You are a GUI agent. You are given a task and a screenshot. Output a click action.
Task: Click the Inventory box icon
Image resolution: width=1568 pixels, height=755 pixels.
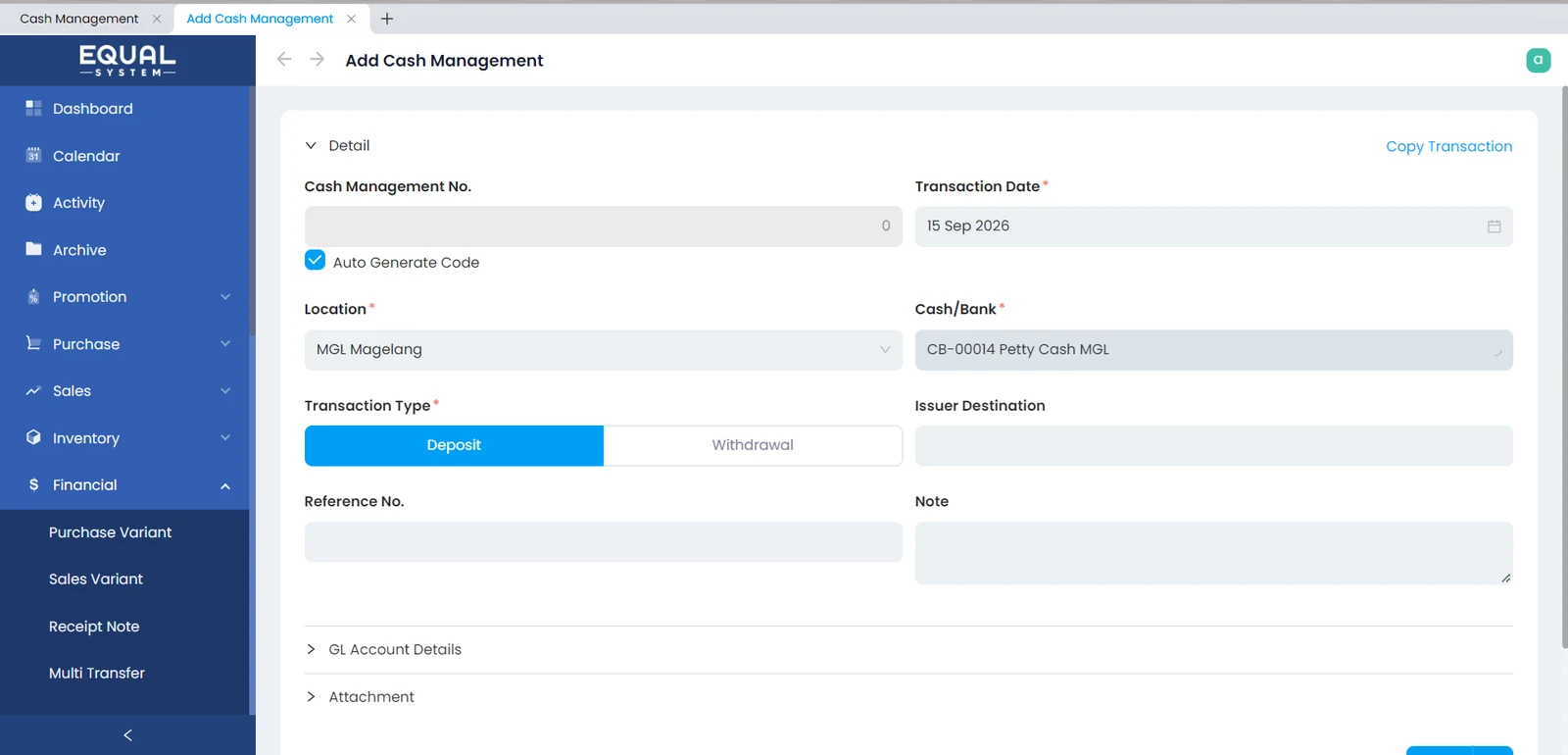[33, 437]
